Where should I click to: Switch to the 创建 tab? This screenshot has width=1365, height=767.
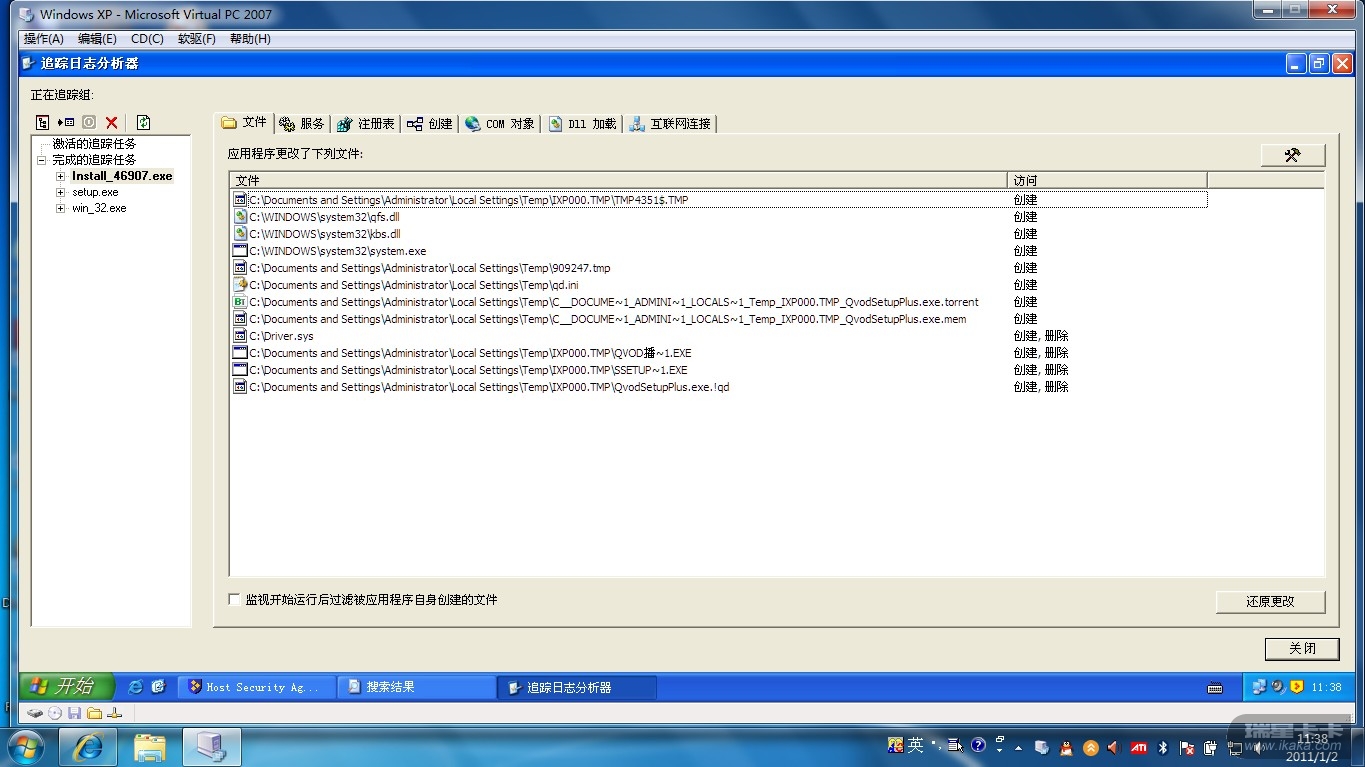pyautogui.click(x=430, y=124)
